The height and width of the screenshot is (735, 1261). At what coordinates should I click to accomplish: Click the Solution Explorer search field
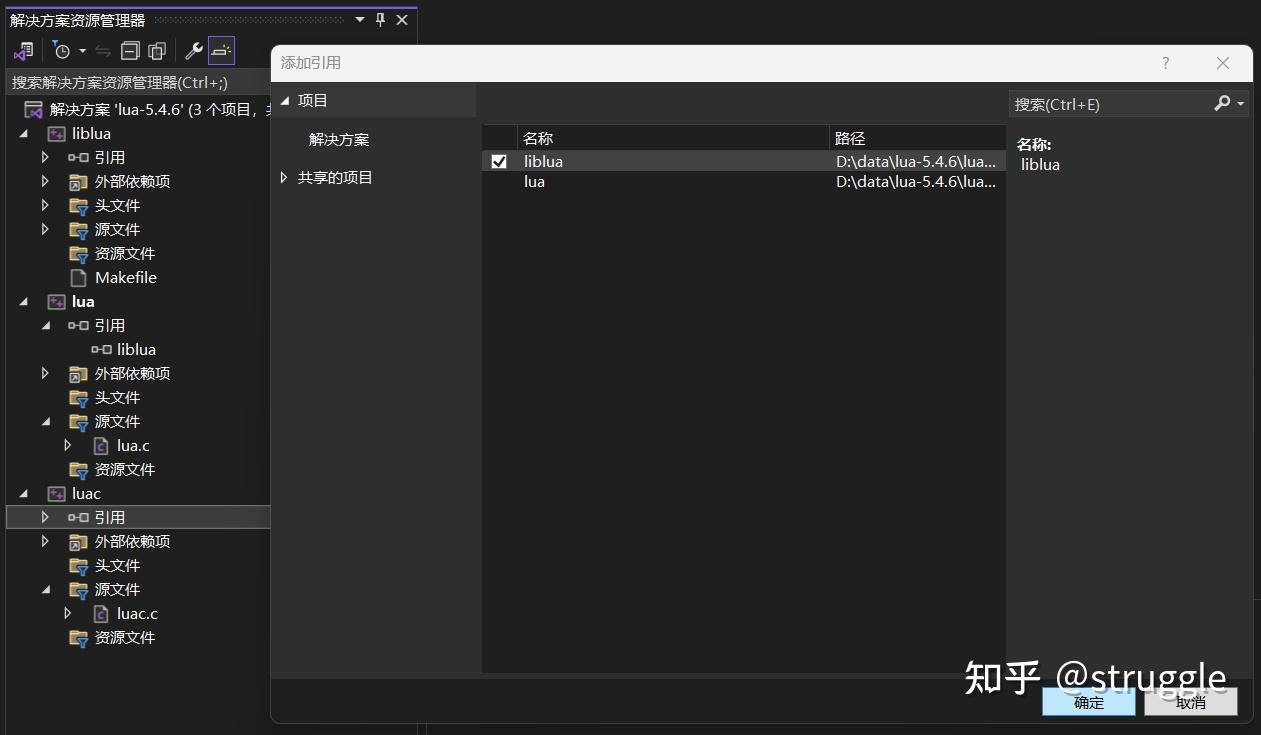click(x=140, y=82)
